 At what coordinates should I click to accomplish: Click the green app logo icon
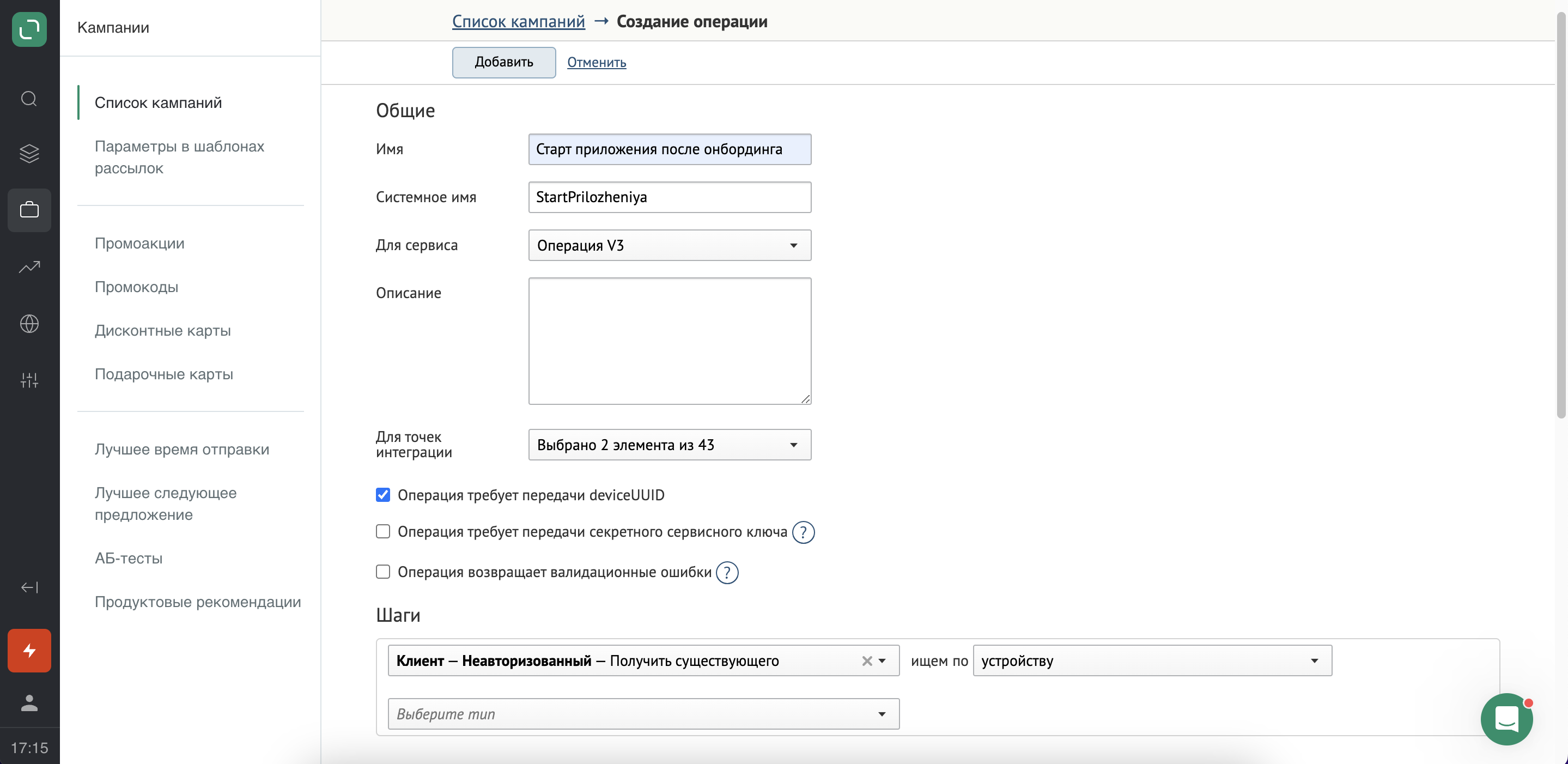coord(29,29)
